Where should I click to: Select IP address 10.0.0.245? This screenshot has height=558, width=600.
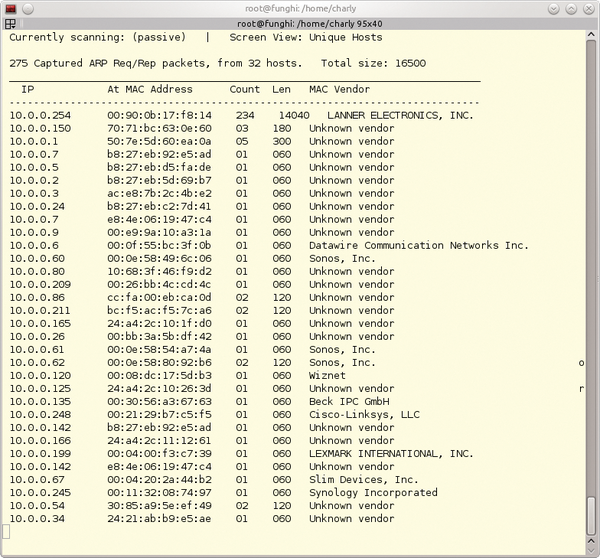pos(40,493)
